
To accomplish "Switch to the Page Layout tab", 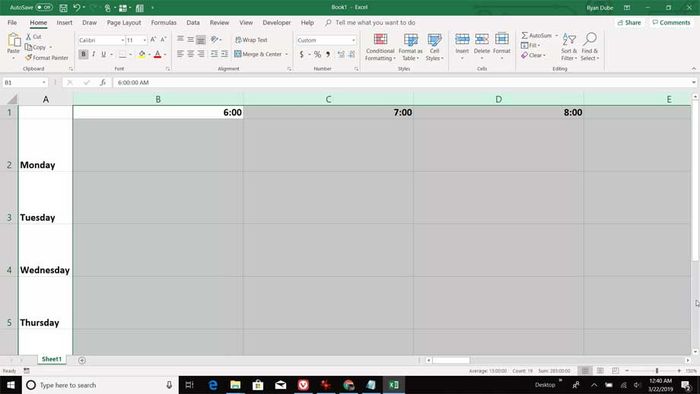I will pyautogui.click(x=124, y=22).
